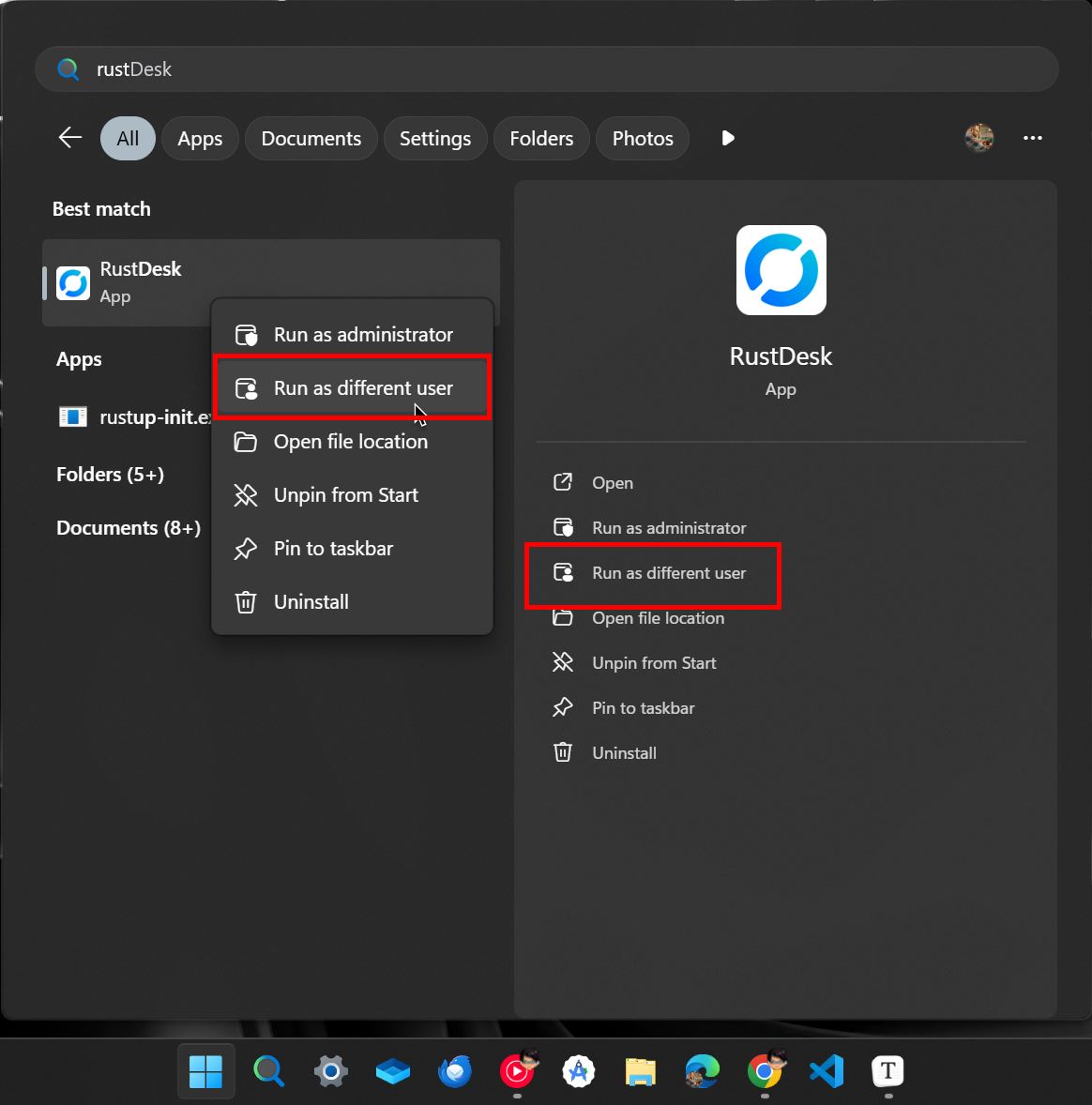The image size is (1092, 1105).
Task: Click folder icon beside context-menu Open file location
Action: coord(246,442)
